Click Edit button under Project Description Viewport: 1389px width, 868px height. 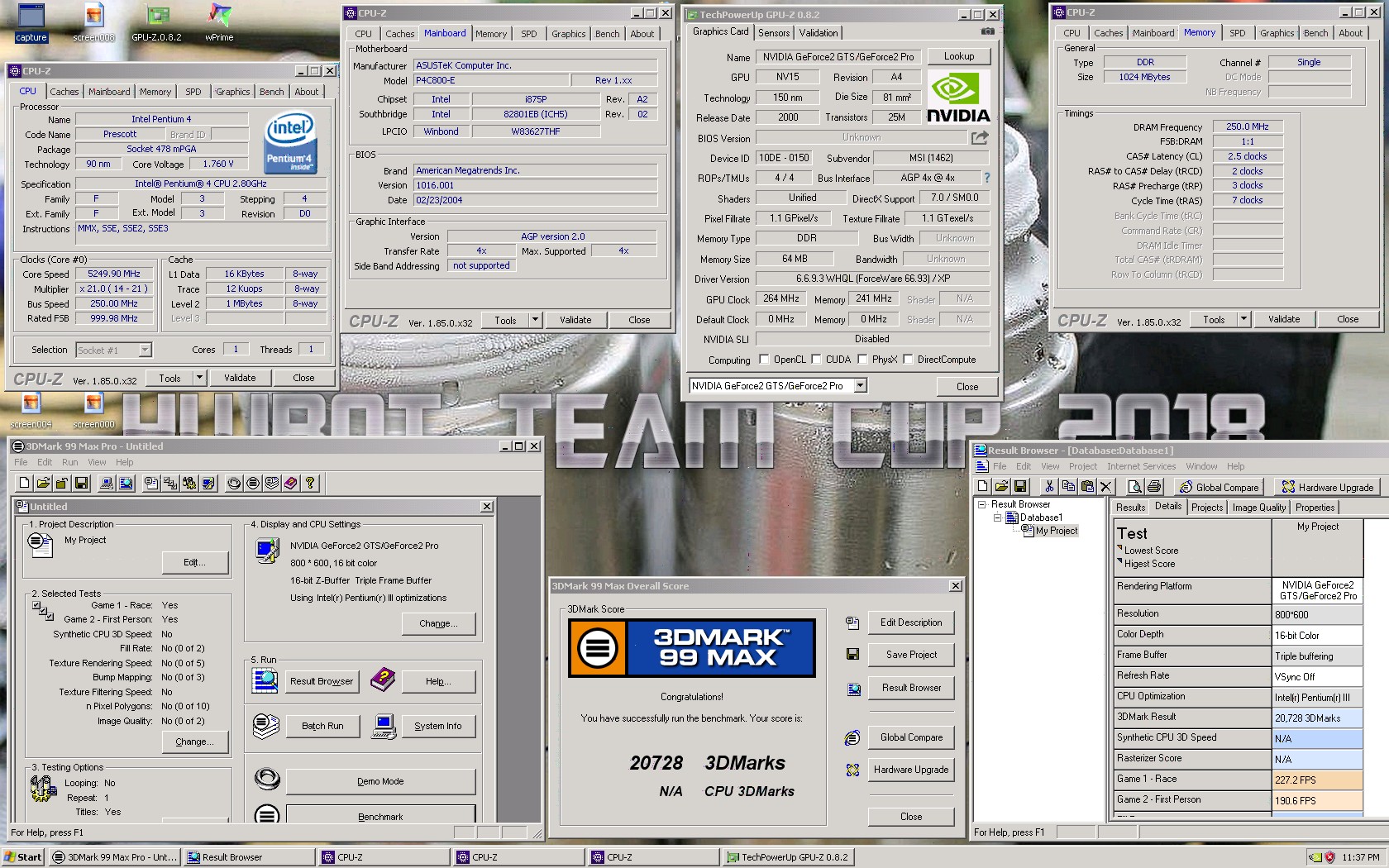pyautogui.click(x=195, y=562)
